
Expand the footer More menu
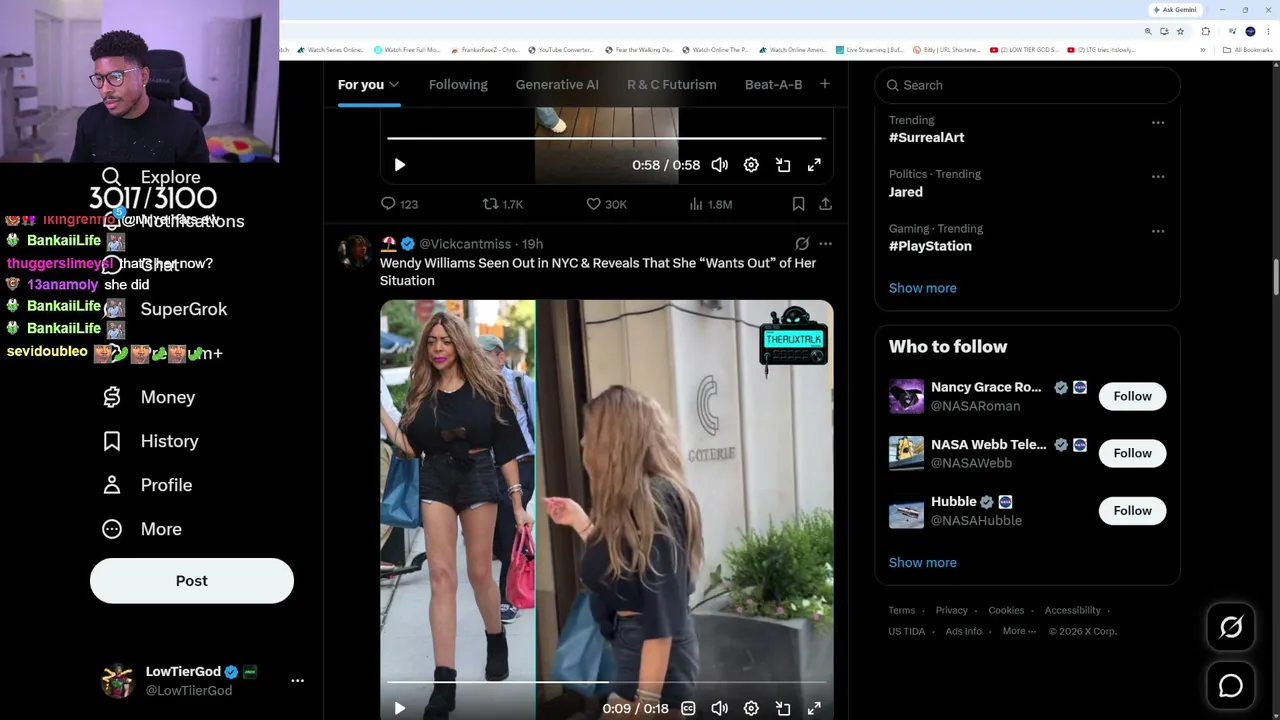tap(1018, 631)
